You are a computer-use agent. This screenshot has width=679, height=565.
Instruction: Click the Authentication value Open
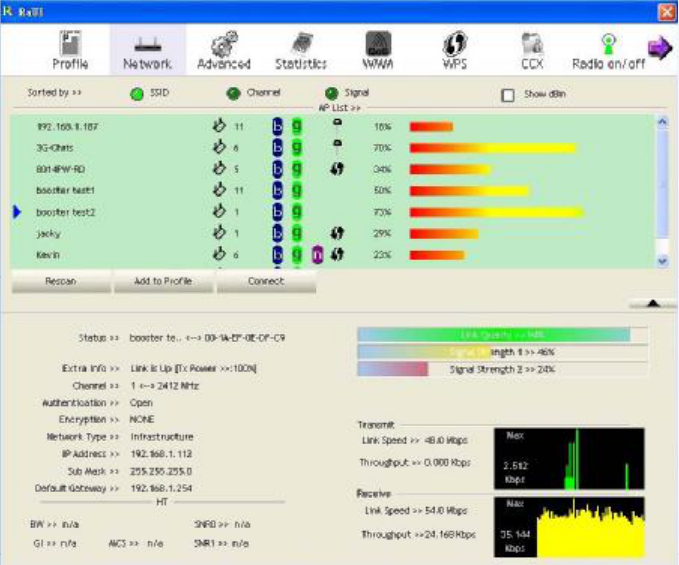(x=141, y=403)
